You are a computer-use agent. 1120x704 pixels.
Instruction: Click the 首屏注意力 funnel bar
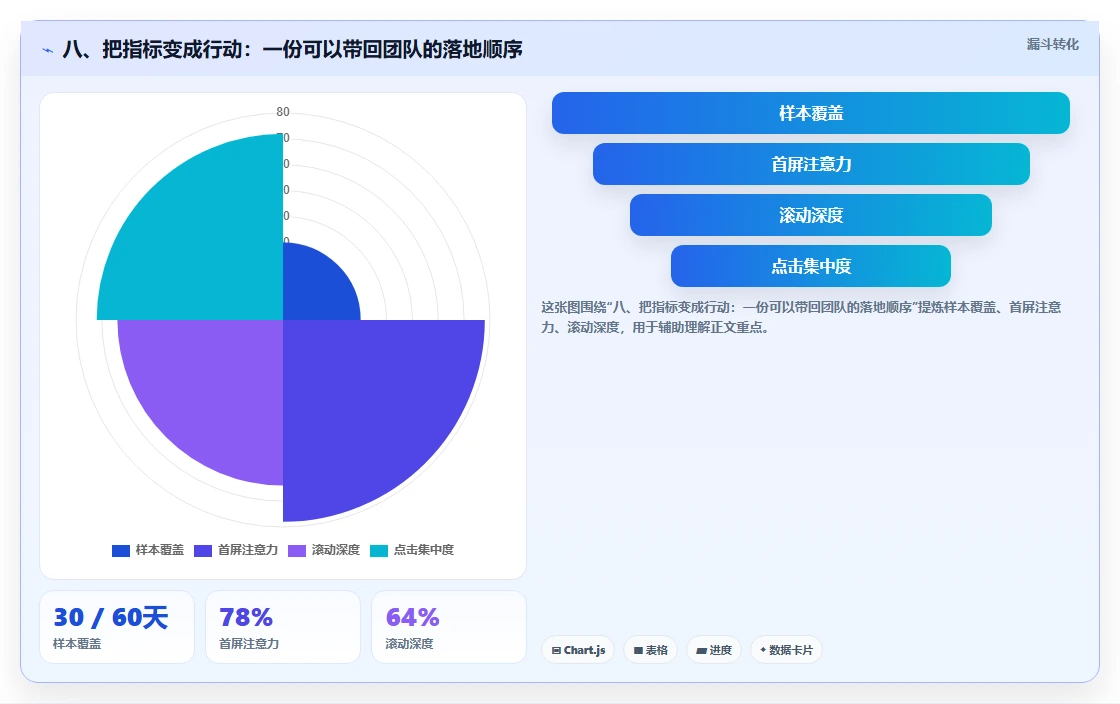pos(811,164)
